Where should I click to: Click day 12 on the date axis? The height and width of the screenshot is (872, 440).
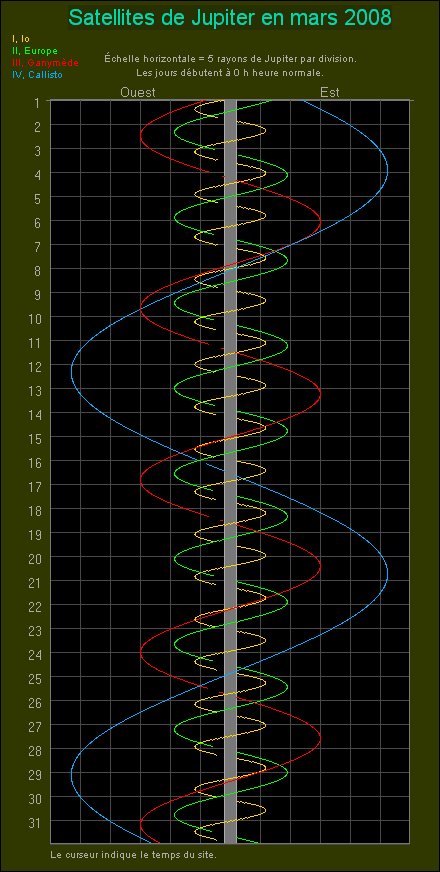click(x=34, y=366)
